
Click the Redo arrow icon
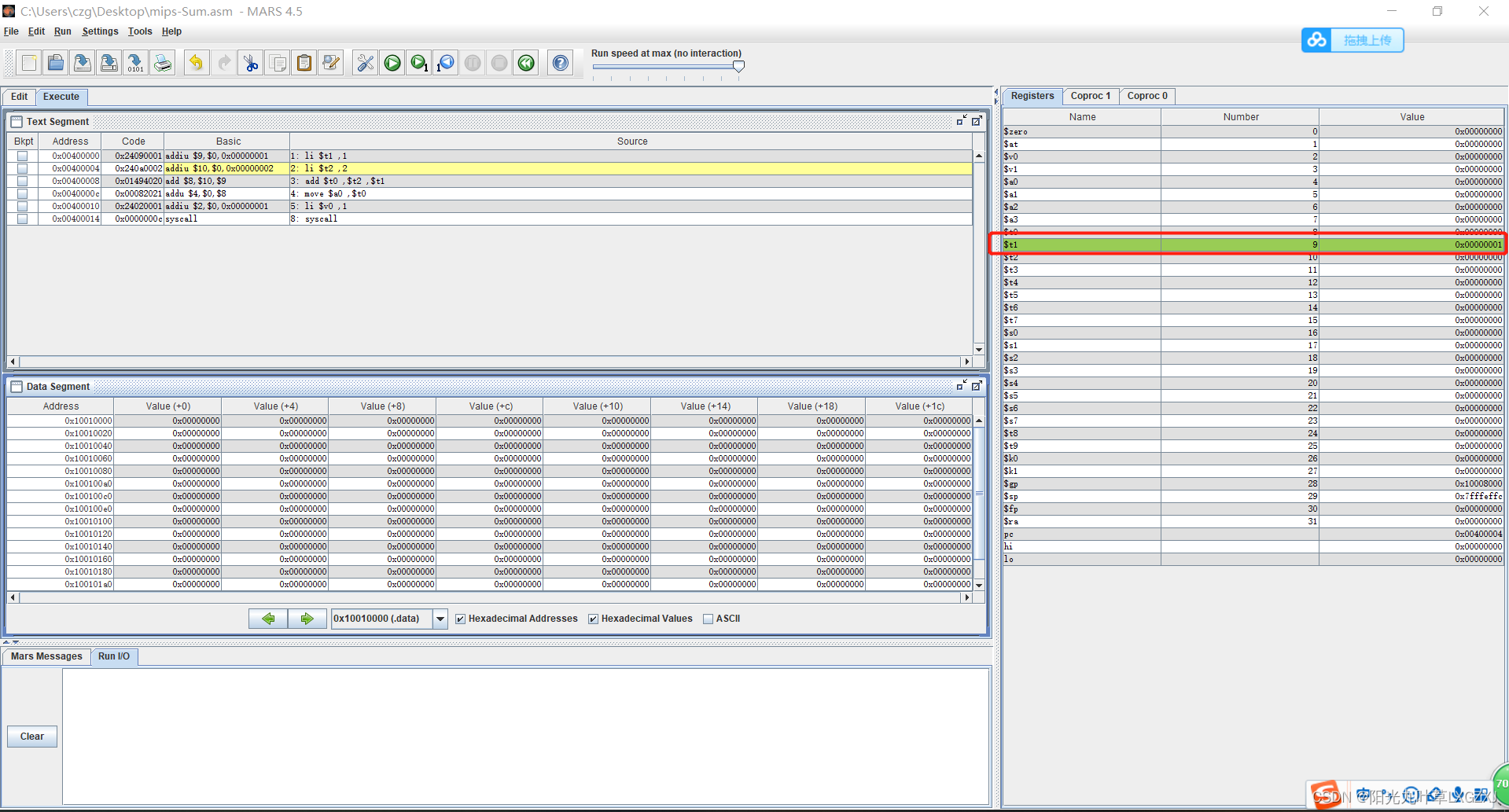click(224, 63)
